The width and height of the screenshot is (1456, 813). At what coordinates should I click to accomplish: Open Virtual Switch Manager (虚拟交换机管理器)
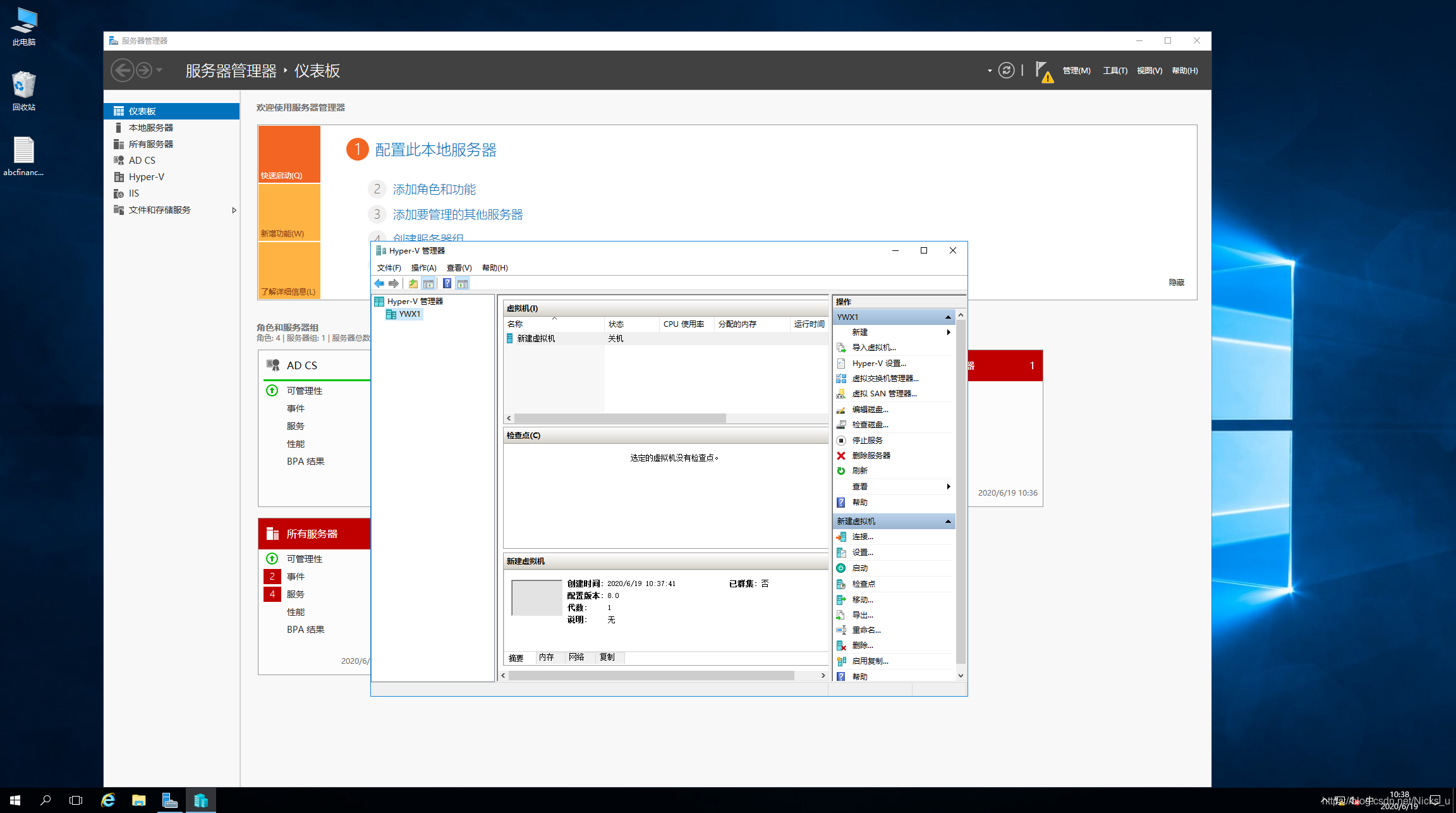point(885,378)
